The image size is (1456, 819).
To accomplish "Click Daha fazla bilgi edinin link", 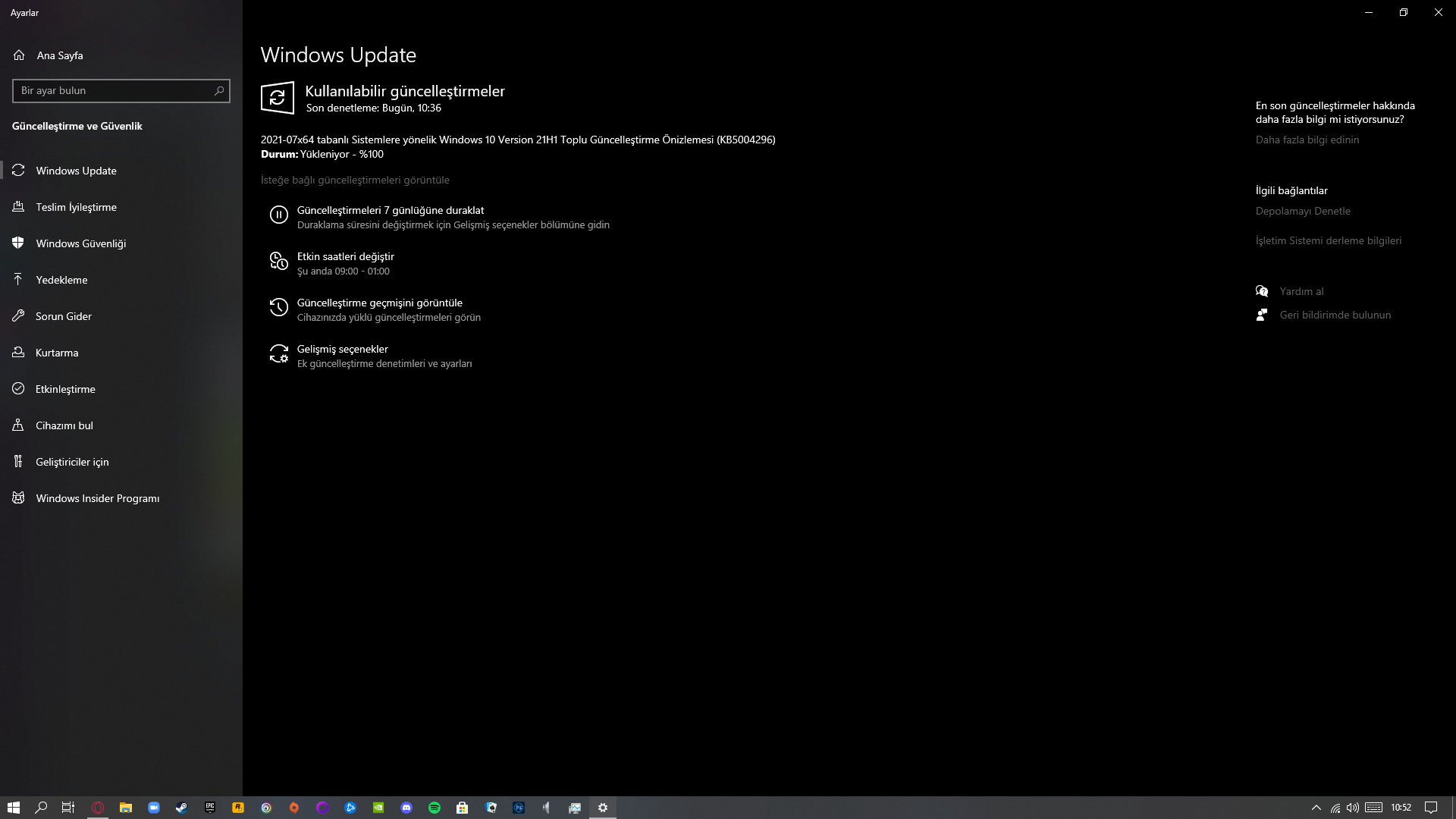I will [1307, 140].
